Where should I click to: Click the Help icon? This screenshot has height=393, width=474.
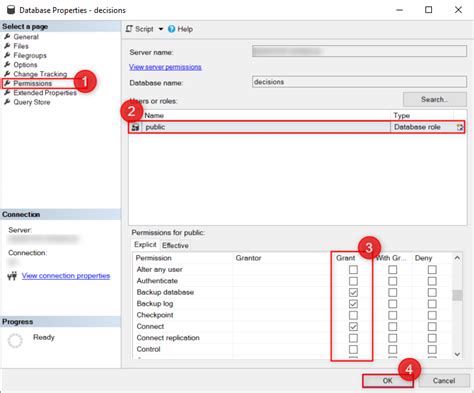[x=171, y=29]
